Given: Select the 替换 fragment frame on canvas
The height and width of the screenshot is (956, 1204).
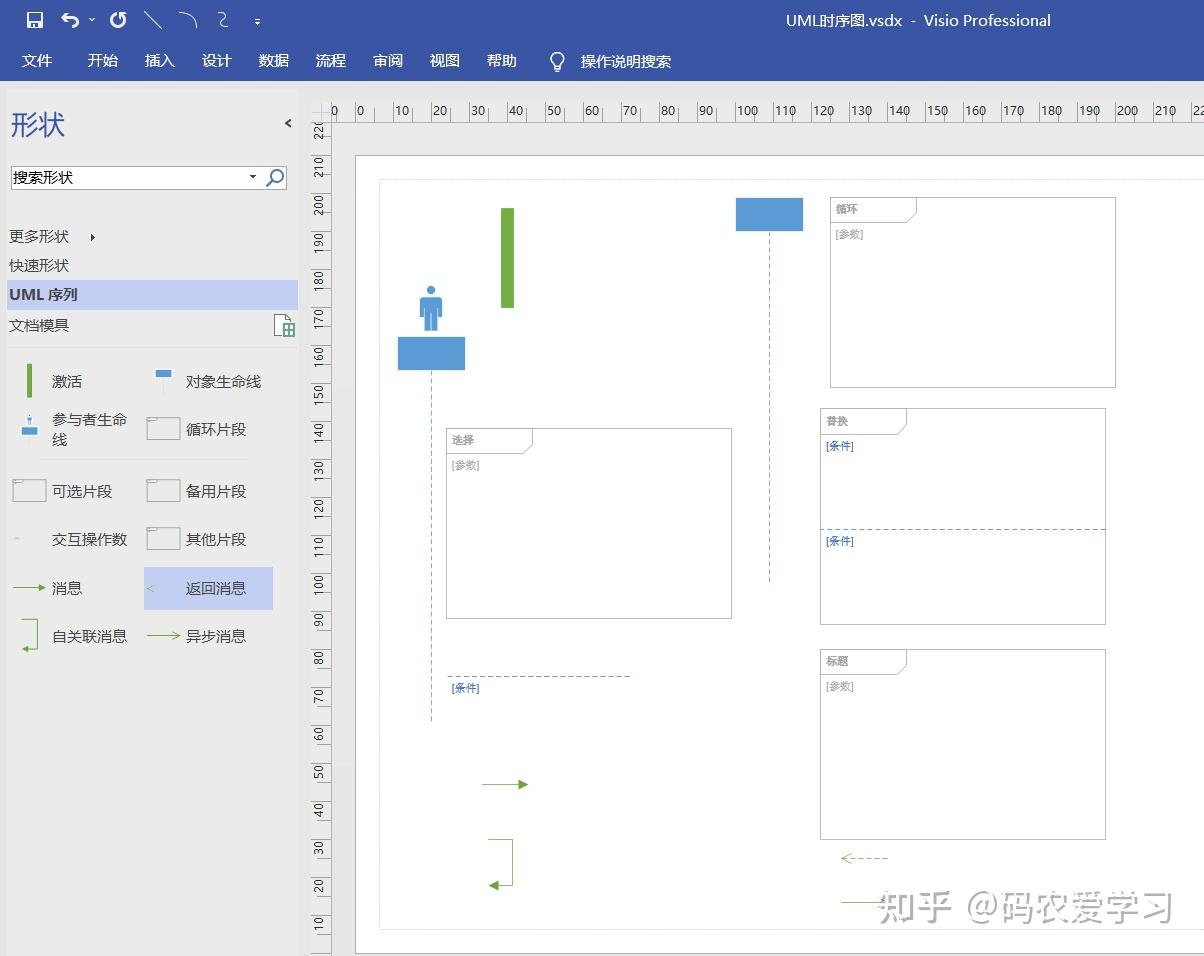Looking at the screenshot, I should pos(962,516).
